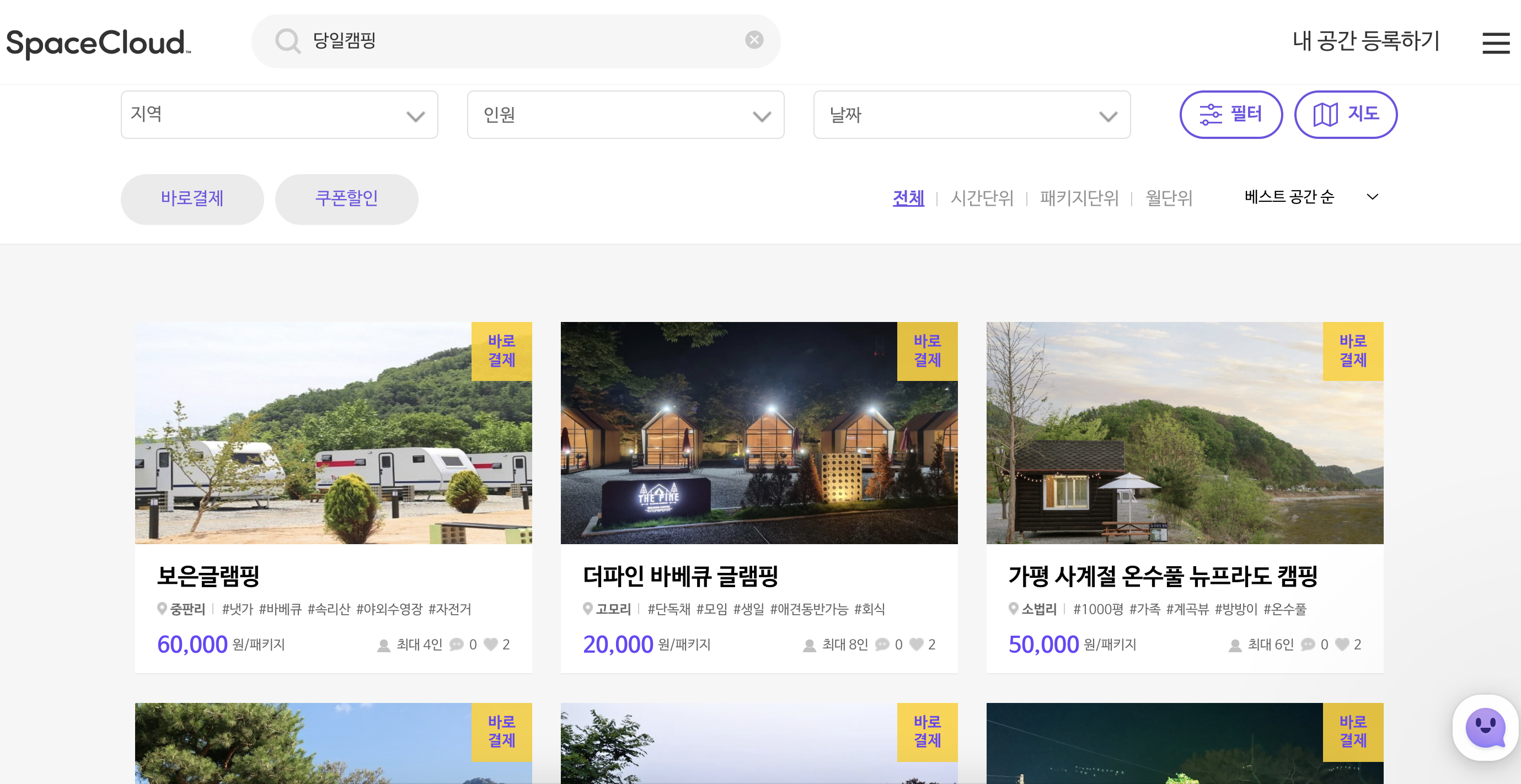Click the person icon on 가평 사계절 card

pyautogui.click(x=1235, y=645)
